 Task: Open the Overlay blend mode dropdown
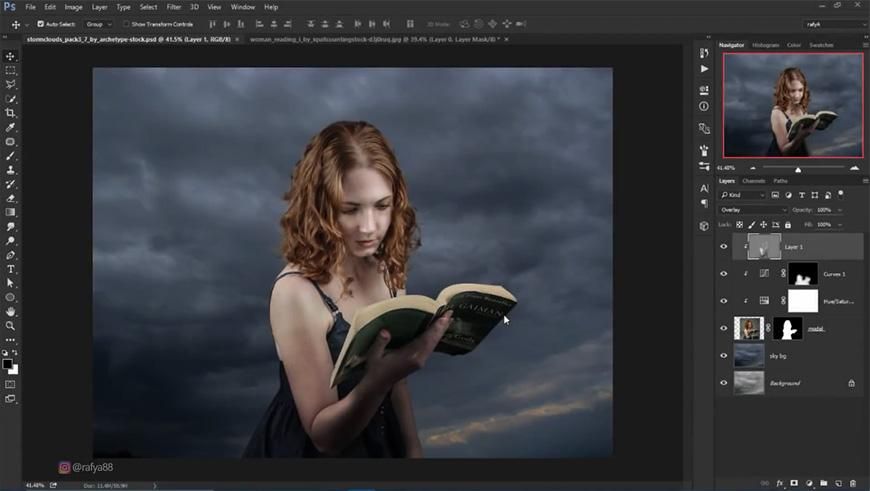[752, 210]
